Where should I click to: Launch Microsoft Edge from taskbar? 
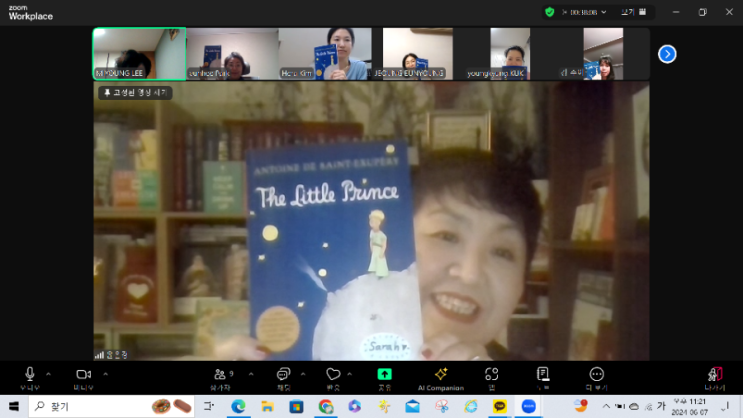238,407
